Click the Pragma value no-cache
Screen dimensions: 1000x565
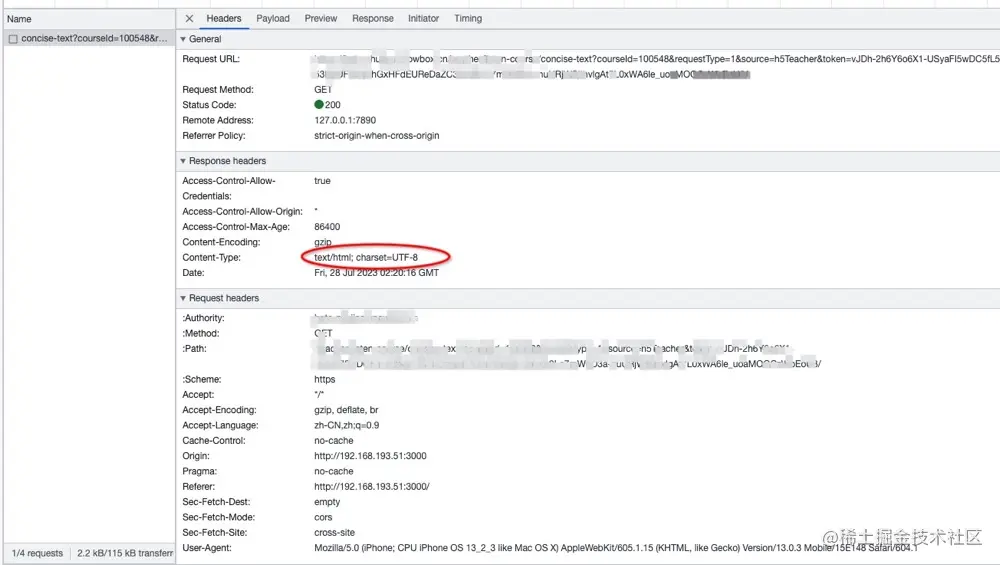(x=334, y=471)
